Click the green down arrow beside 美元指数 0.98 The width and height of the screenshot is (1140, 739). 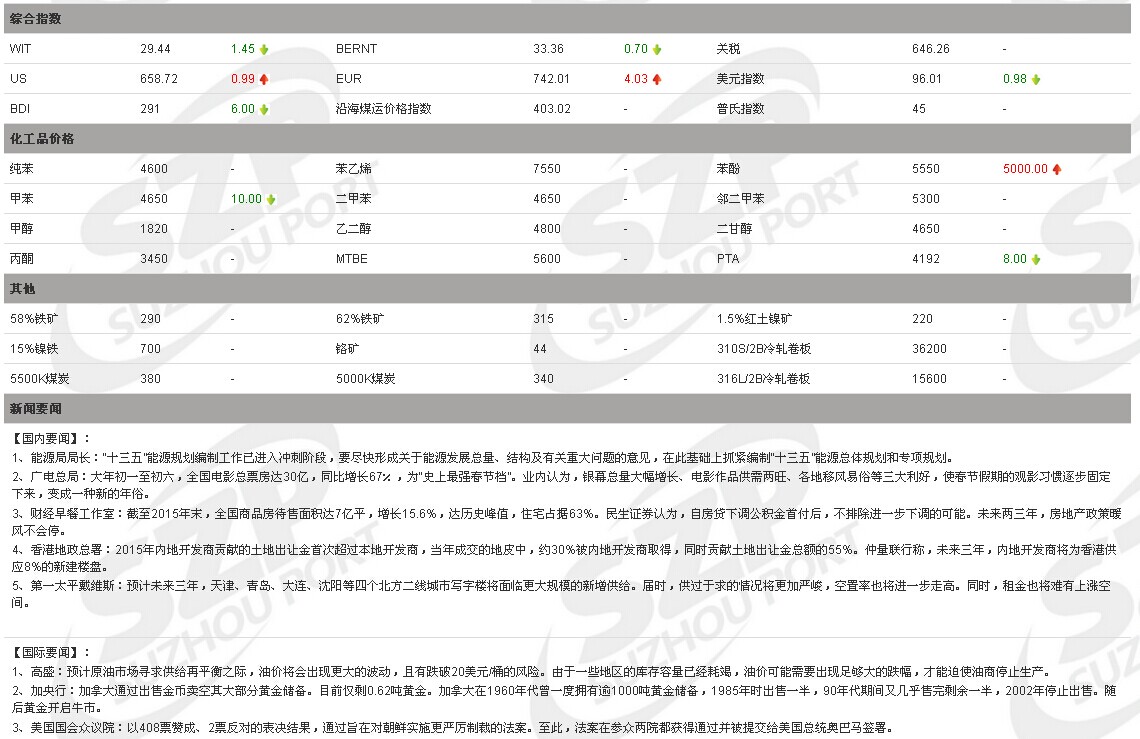click(x=1036, y=79)
